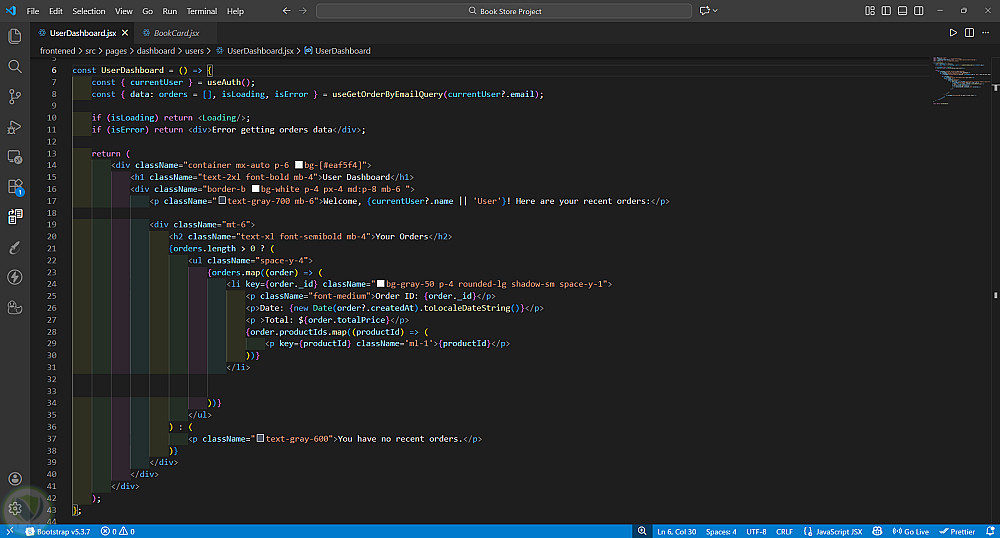Click the Split Editor icon
Viewport: 1000px width, 538px height.
[970, 33]
